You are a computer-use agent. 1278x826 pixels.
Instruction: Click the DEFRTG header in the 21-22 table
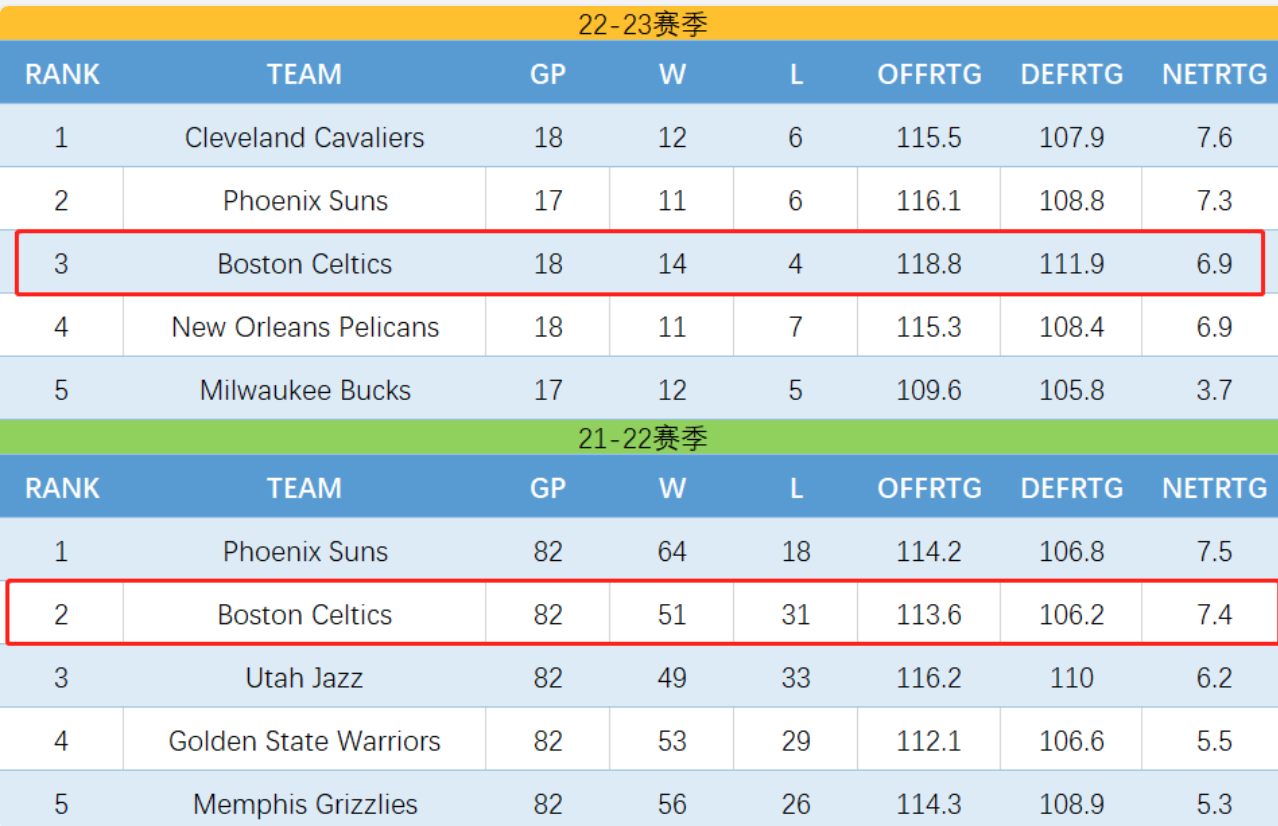[1072, 488]
